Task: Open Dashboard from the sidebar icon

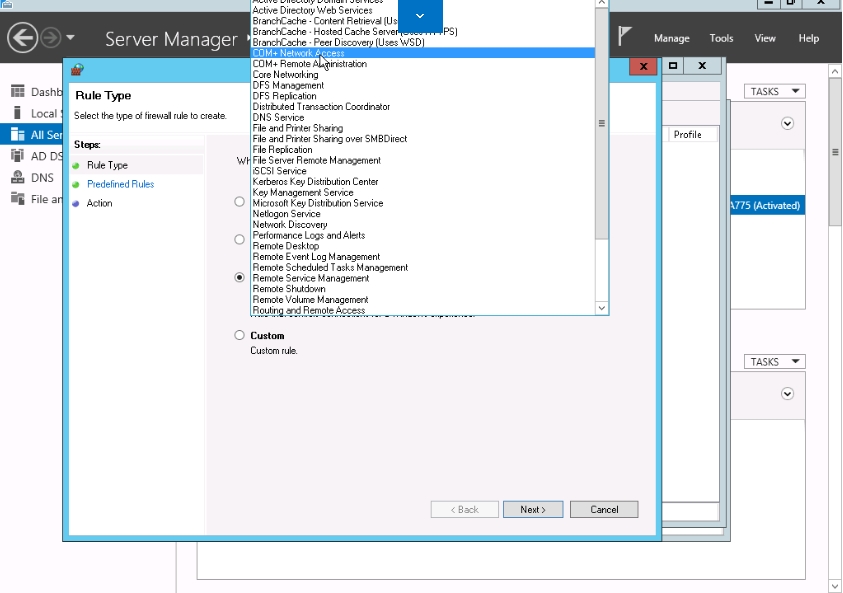Action: [17, 92]
